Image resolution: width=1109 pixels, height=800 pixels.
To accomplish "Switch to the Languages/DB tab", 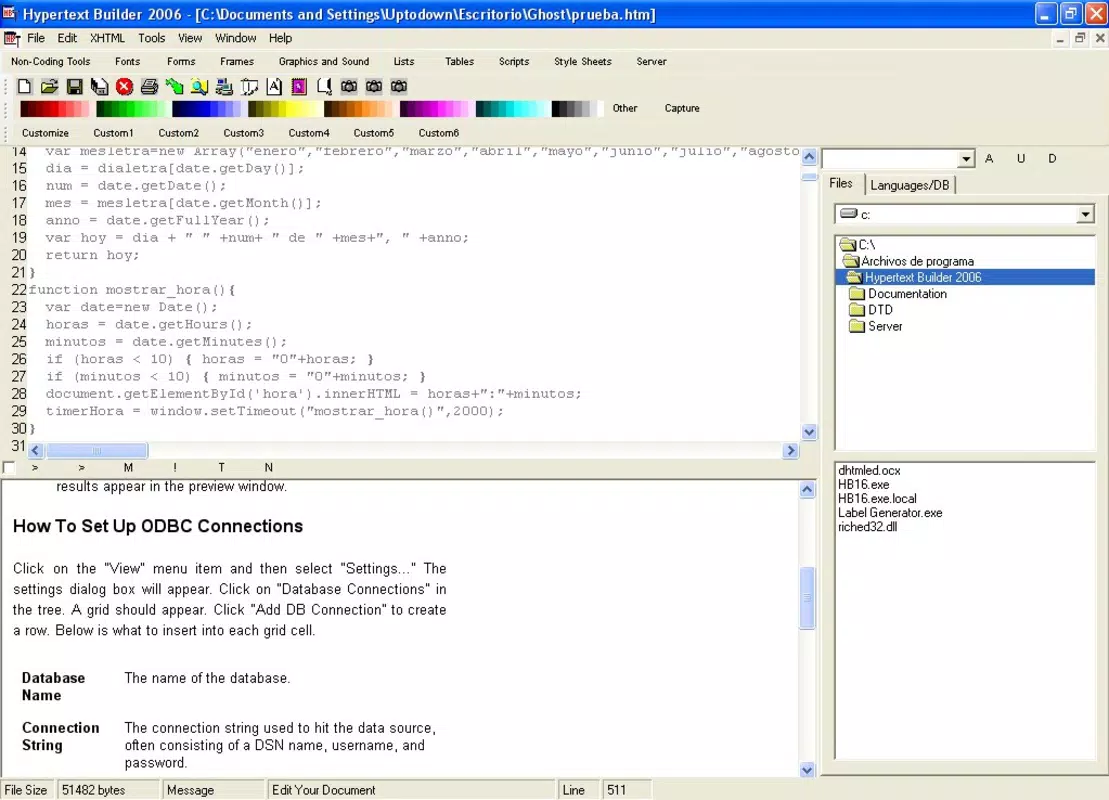I will click(x=910, y=185).
